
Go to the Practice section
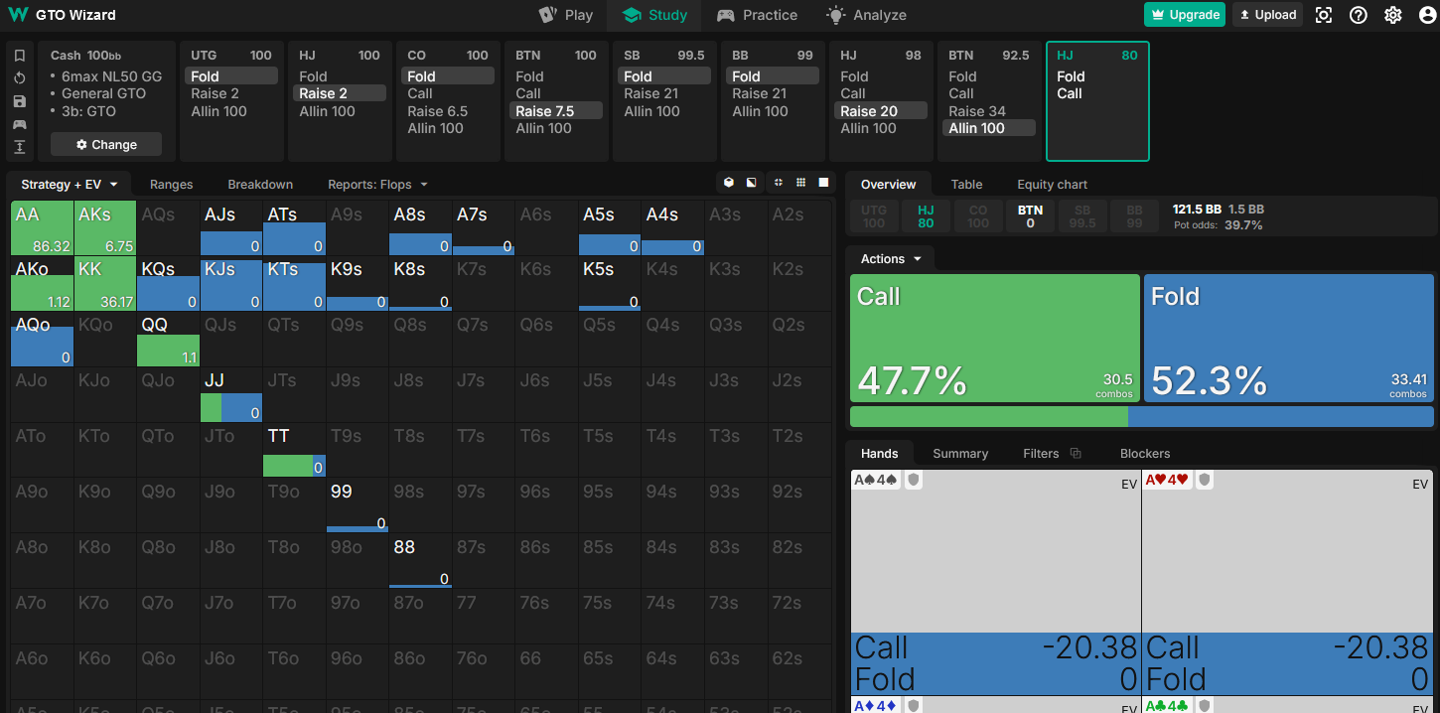point(757,15)
